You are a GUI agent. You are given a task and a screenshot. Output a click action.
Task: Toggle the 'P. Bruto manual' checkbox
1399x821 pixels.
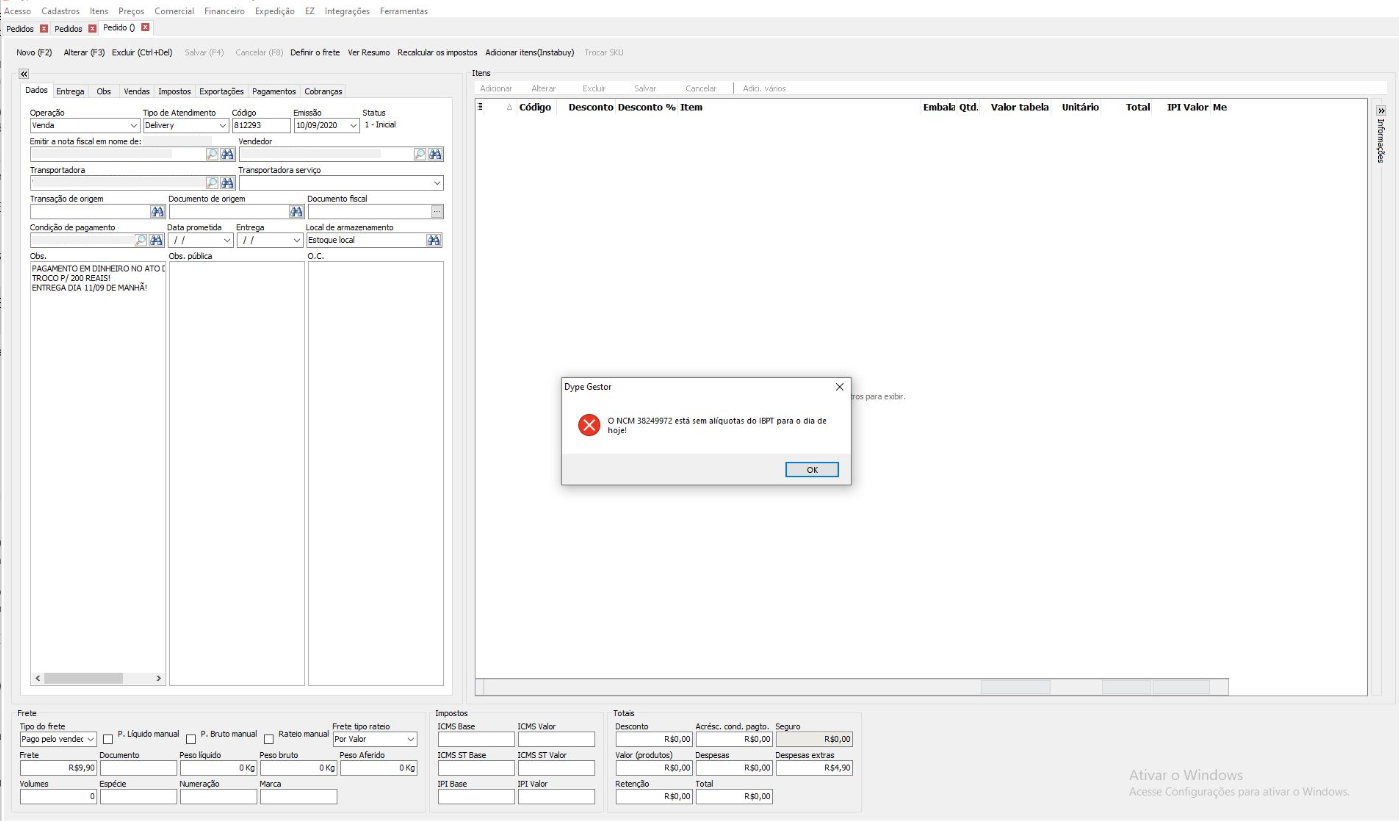191,739
